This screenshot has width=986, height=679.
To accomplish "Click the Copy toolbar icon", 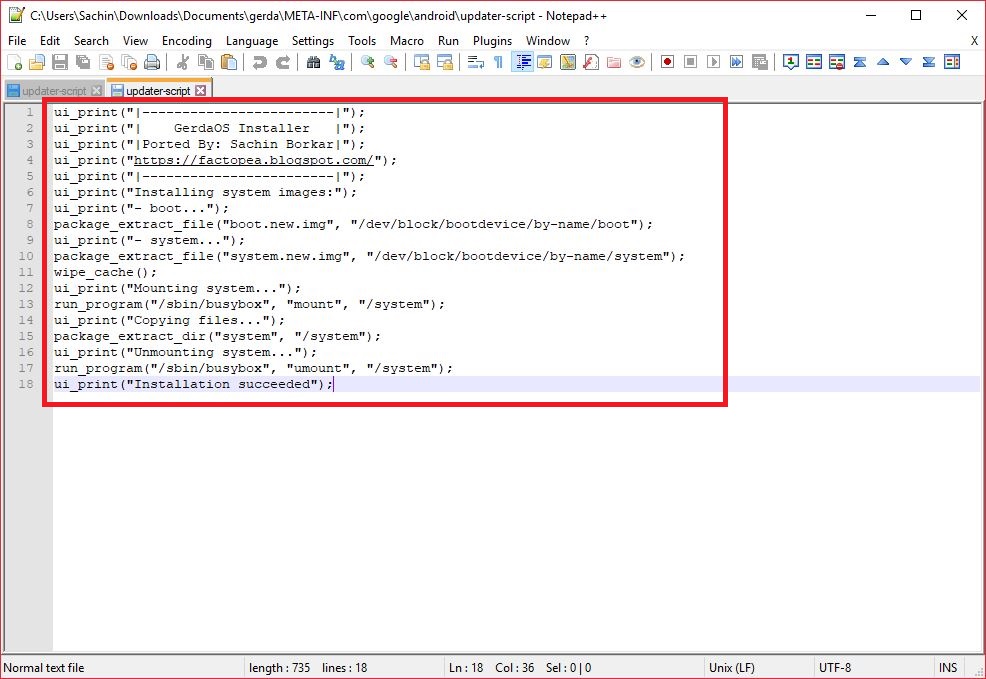I will click(206, 62).
